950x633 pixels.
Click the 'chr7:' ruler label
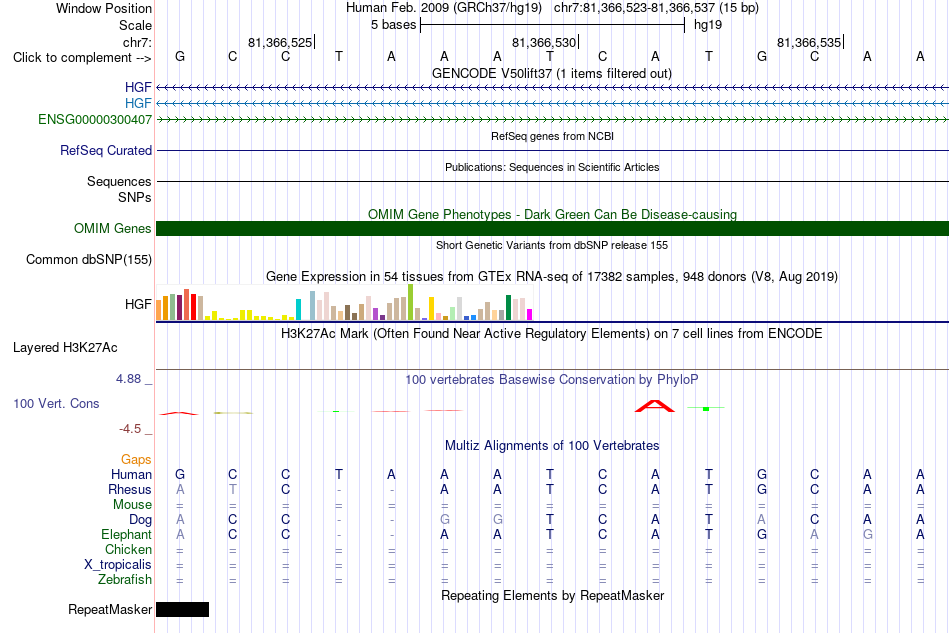[137, 42]
